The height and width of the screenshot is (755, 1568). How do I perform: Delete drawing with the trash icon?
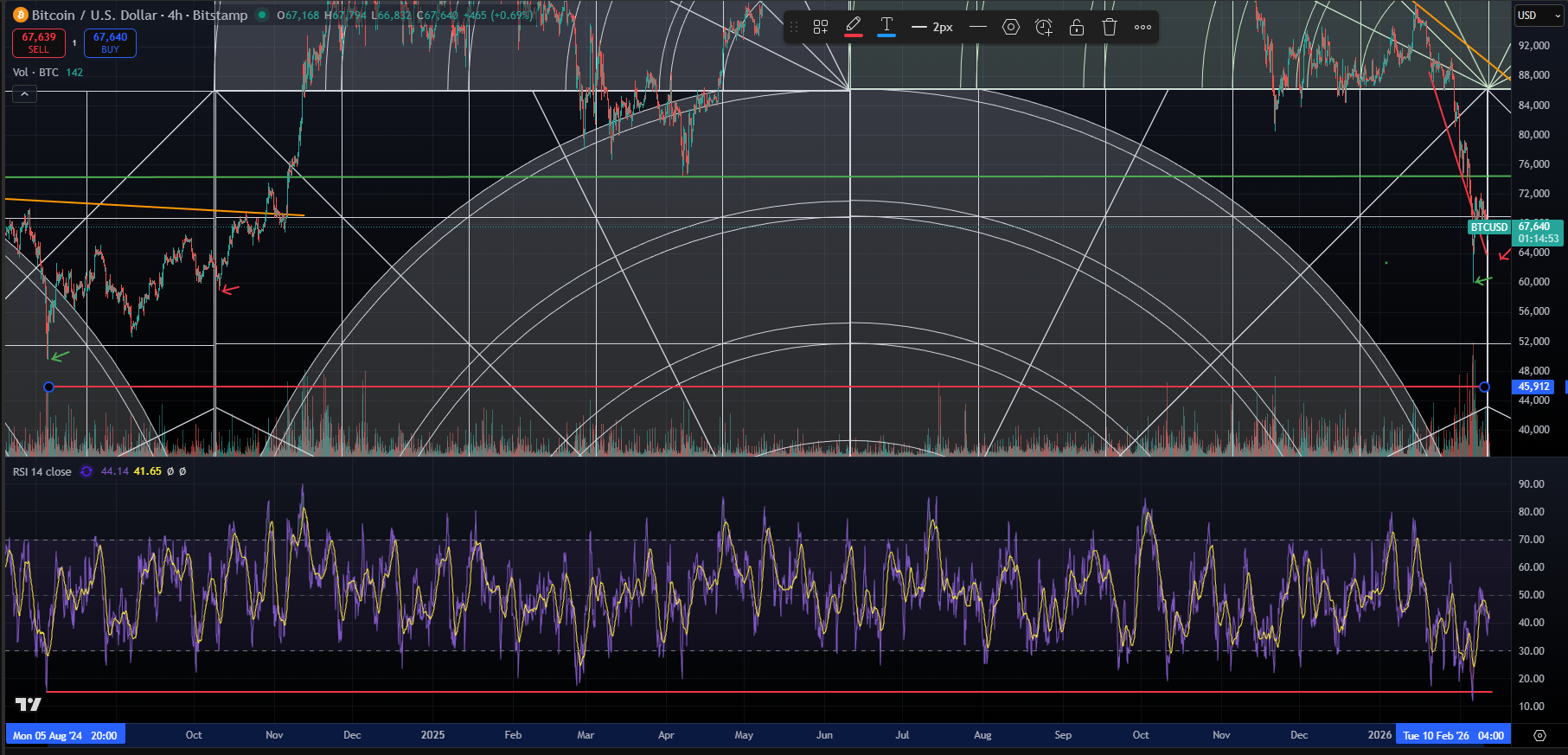pyautogui.click(x=1110, y=27)
